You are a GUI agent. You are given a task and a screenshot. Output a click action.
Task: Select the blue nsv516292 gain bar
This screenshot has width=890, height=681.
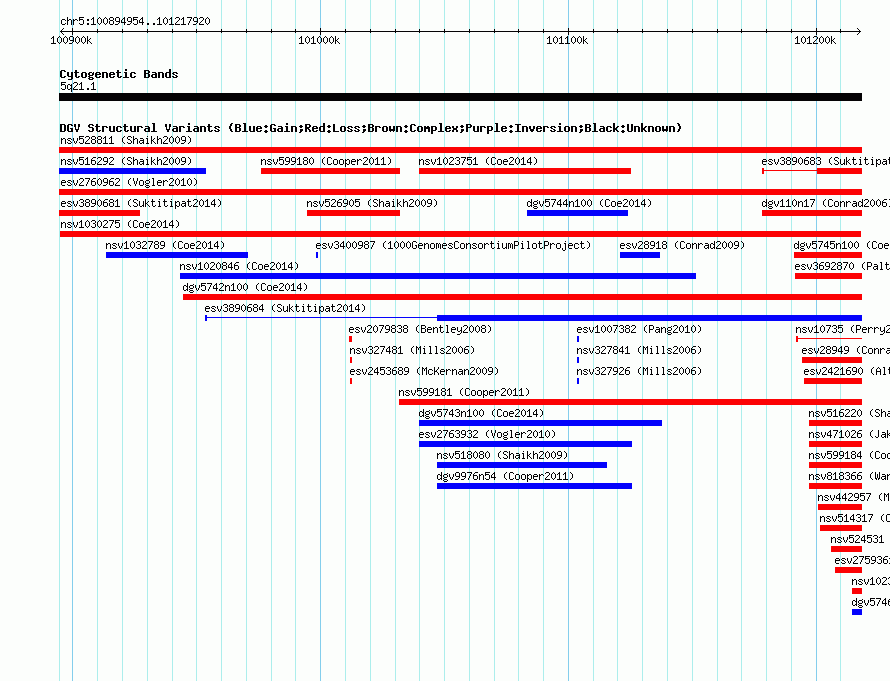coord(133,171)
